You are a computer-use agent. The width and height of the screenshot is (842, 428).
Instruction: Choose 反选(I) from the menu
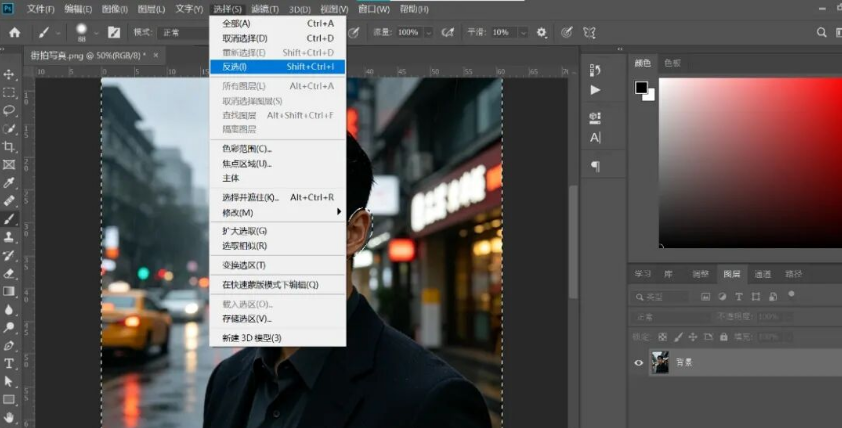pyautogui.click(x=278, y=67)
